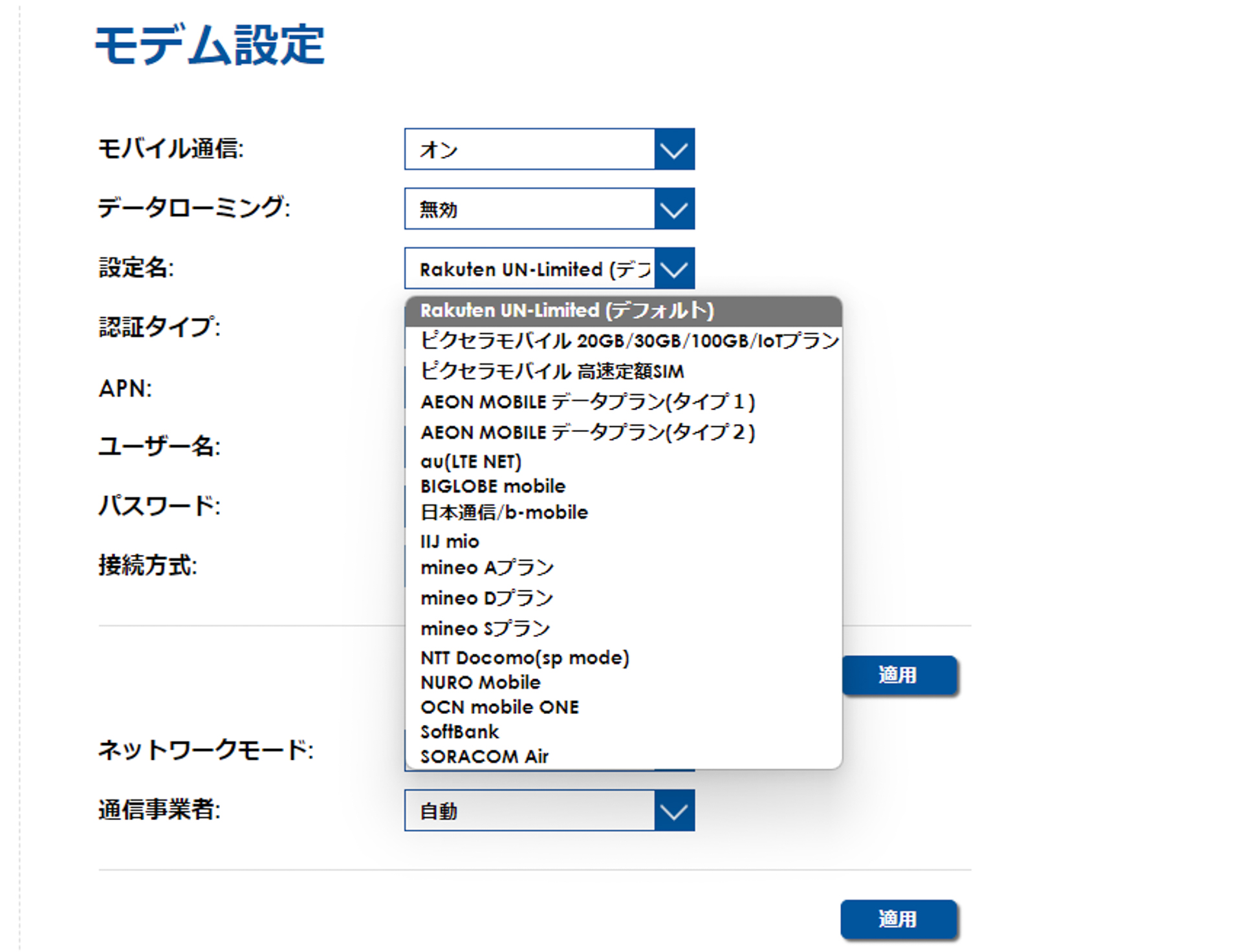Choose IIJ mio as the setting name
The width and height of the screenshot is (1242, 952).
coord(449,541)
